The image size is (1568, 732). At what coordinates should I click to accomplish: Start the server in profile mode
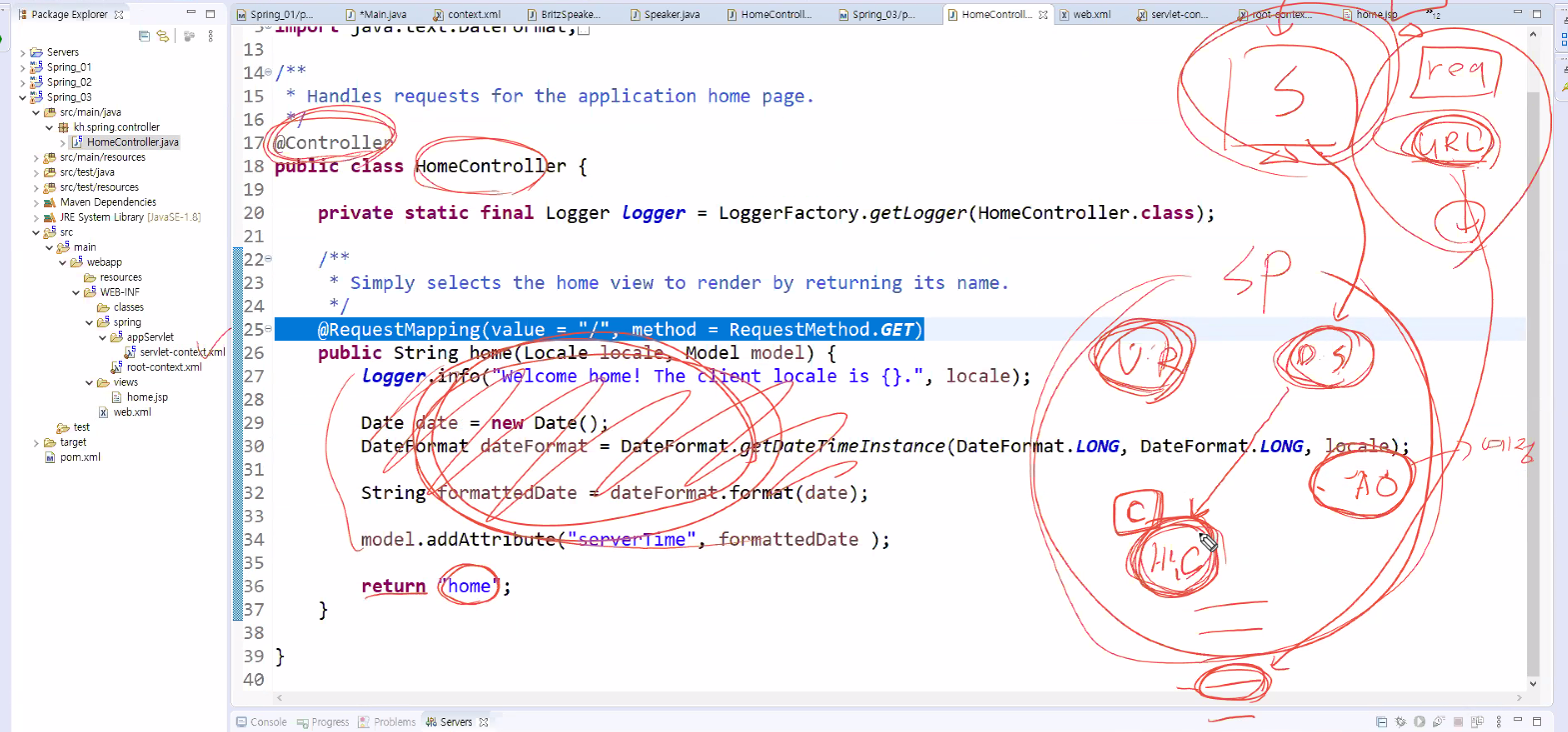click(1438, 721)
